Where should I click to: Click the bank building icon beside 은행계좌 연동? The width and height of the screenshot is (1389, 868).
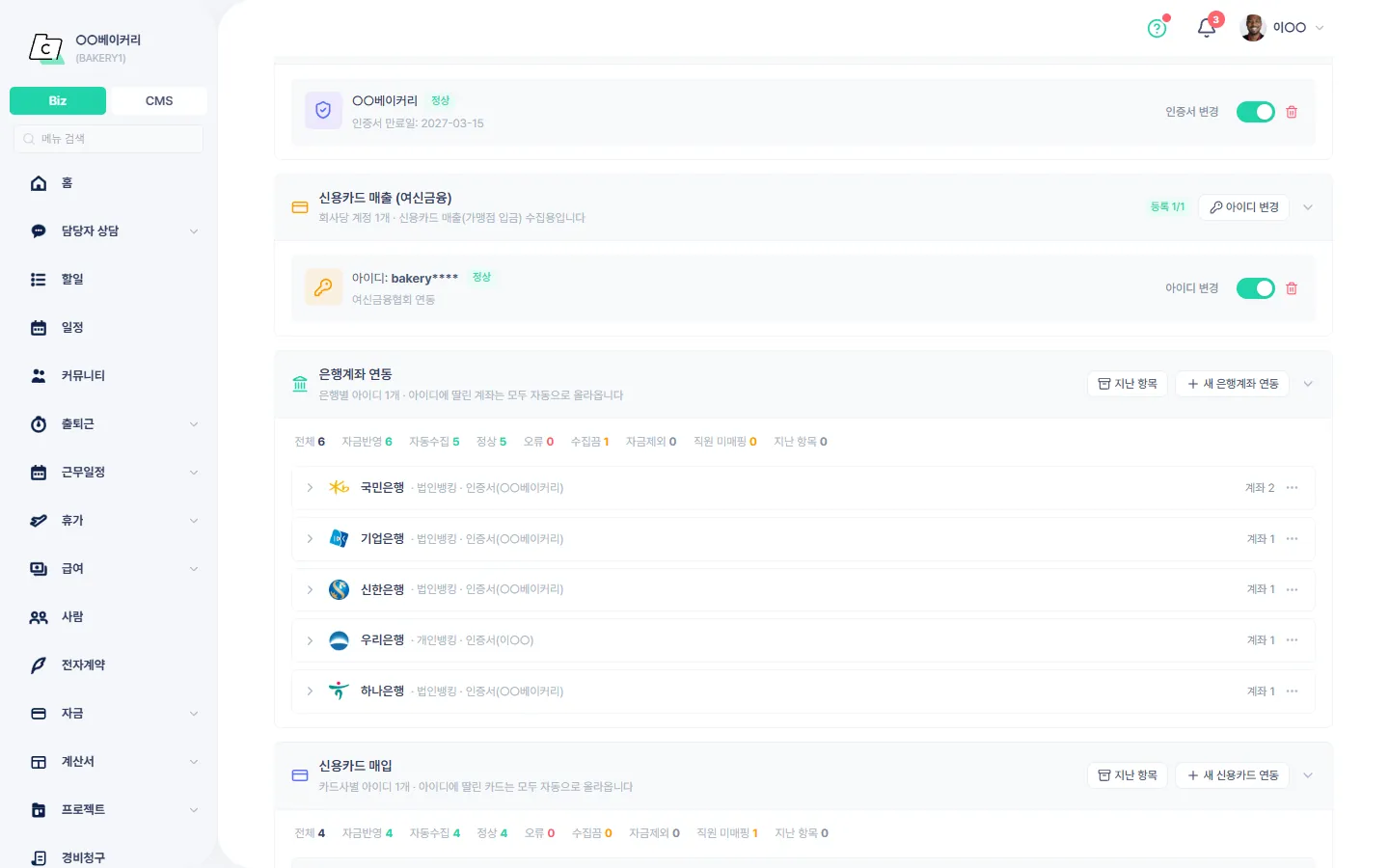coord(300,384)
